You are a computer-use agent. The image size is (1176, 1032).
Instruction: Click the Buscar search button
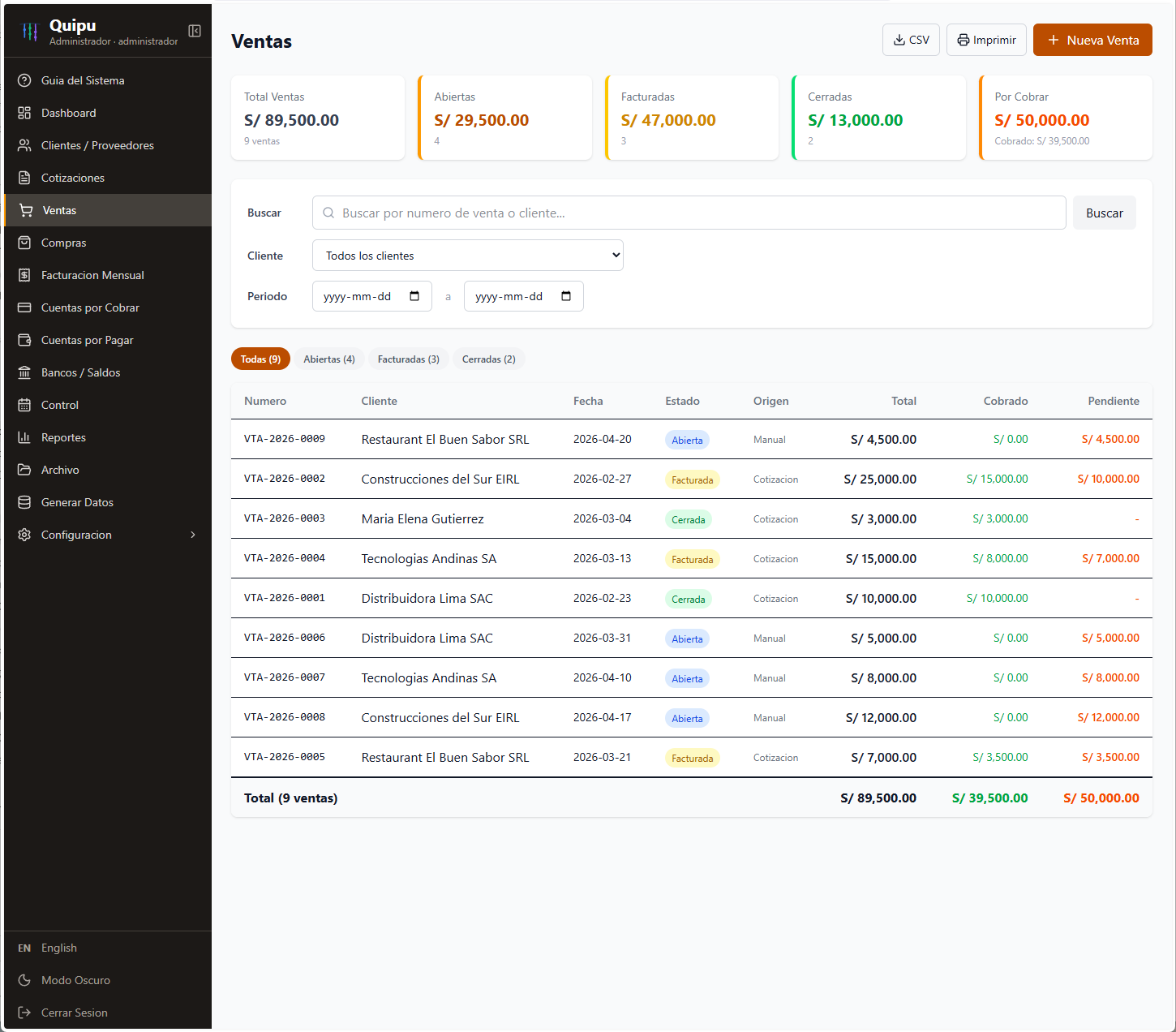pos(1105,213)
